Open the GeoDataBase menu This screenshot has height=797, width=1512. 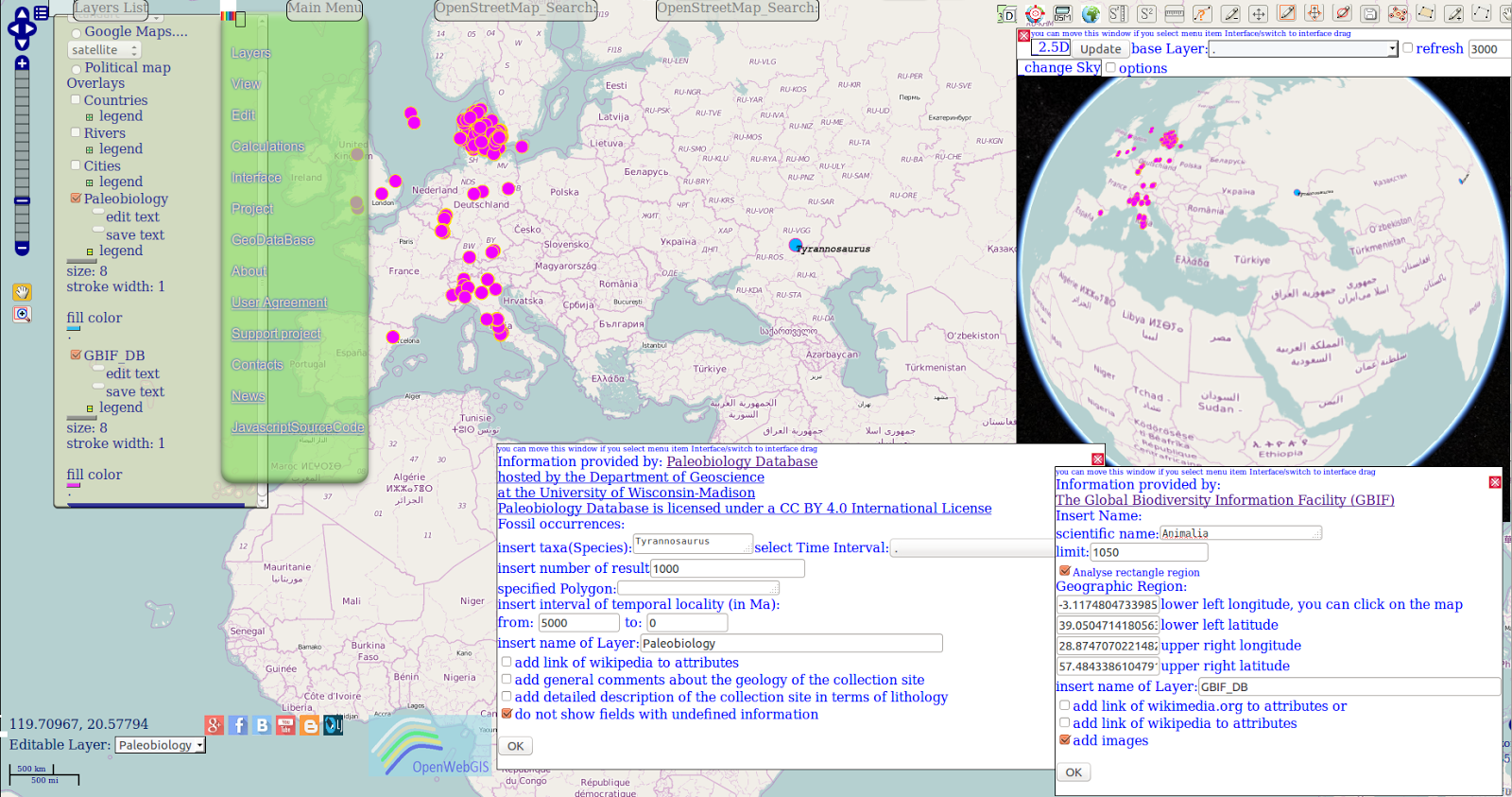tap(273, 240)
